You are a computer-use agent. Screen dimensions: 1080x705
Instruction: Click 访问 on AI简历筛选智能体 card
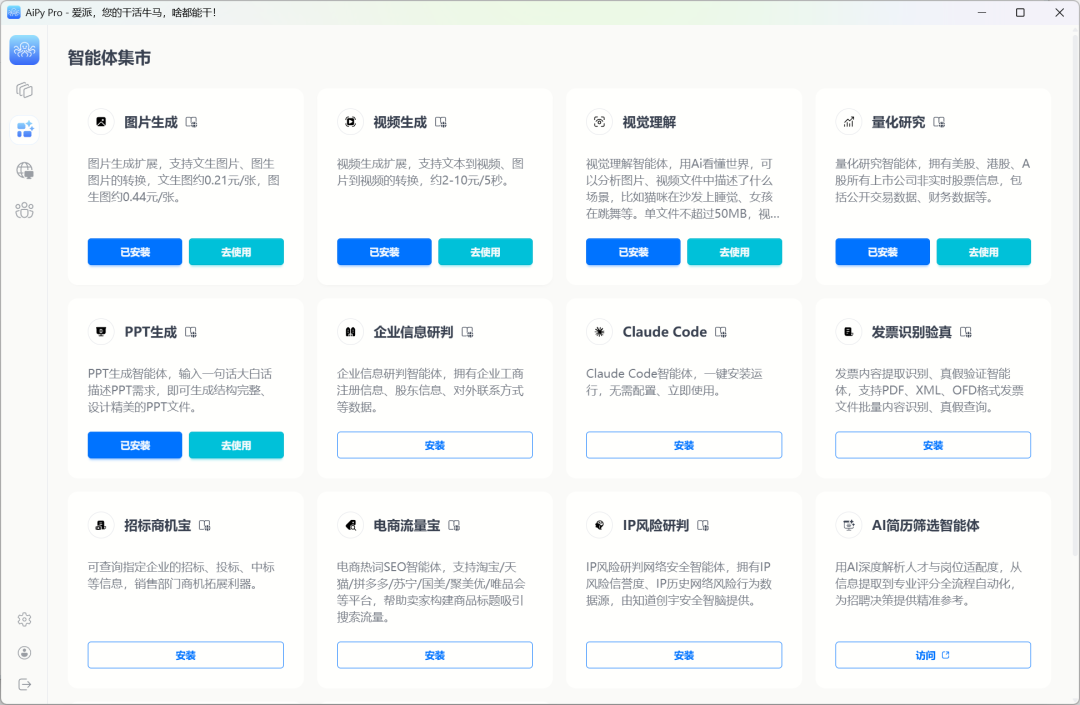933,655
